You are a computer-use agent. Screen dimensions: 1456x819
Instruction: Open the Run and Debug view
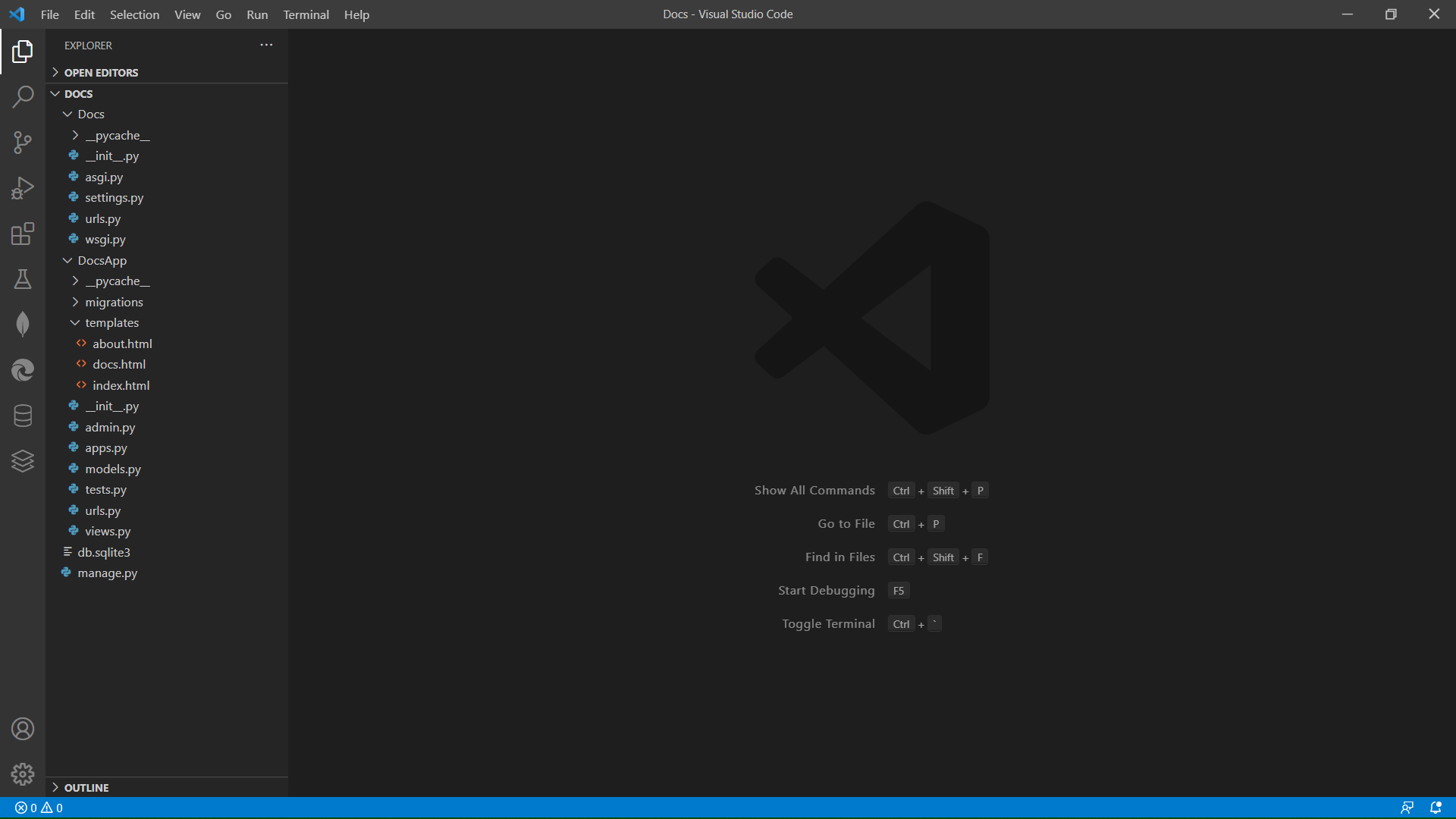click(x=23, y=188)
